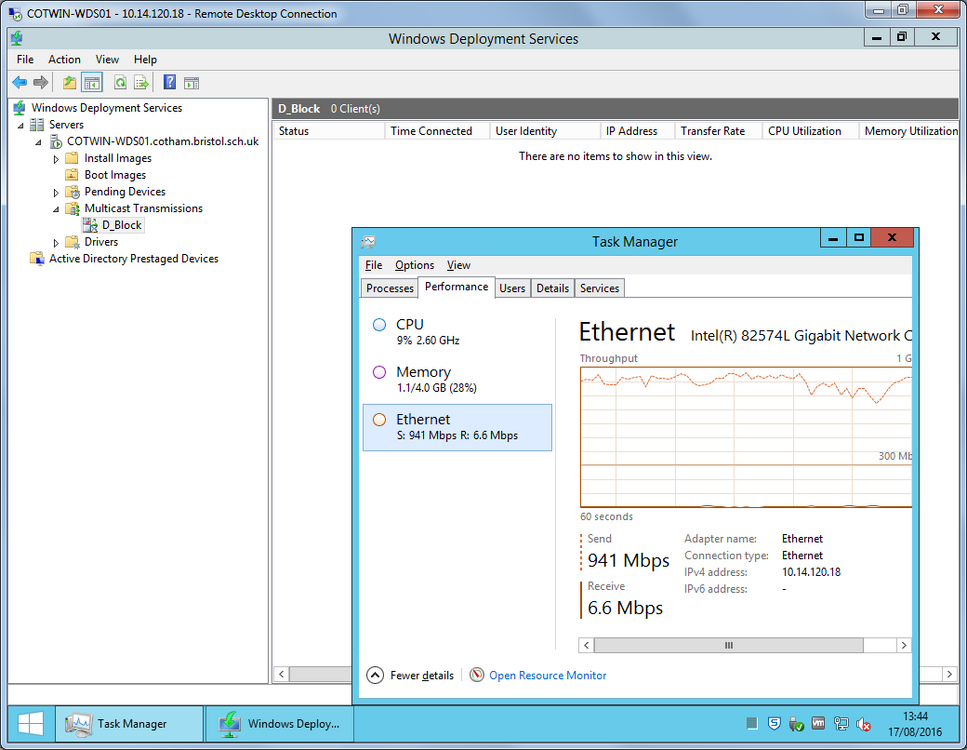Activate the Task Manager taskbar button
This screenshot has height=750, width=967.
[129, 723]
